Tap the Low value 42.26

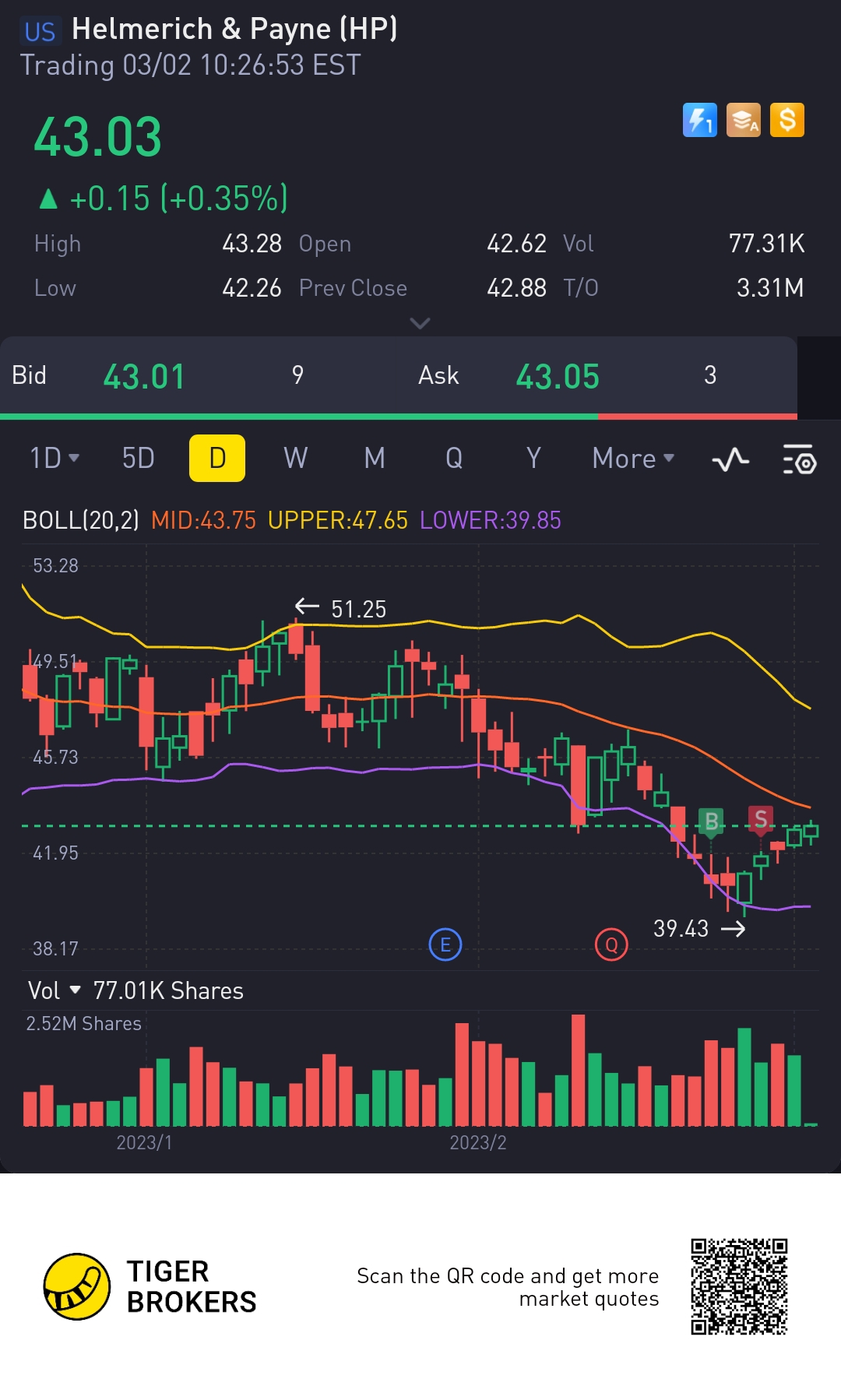(x=252, y=288)
